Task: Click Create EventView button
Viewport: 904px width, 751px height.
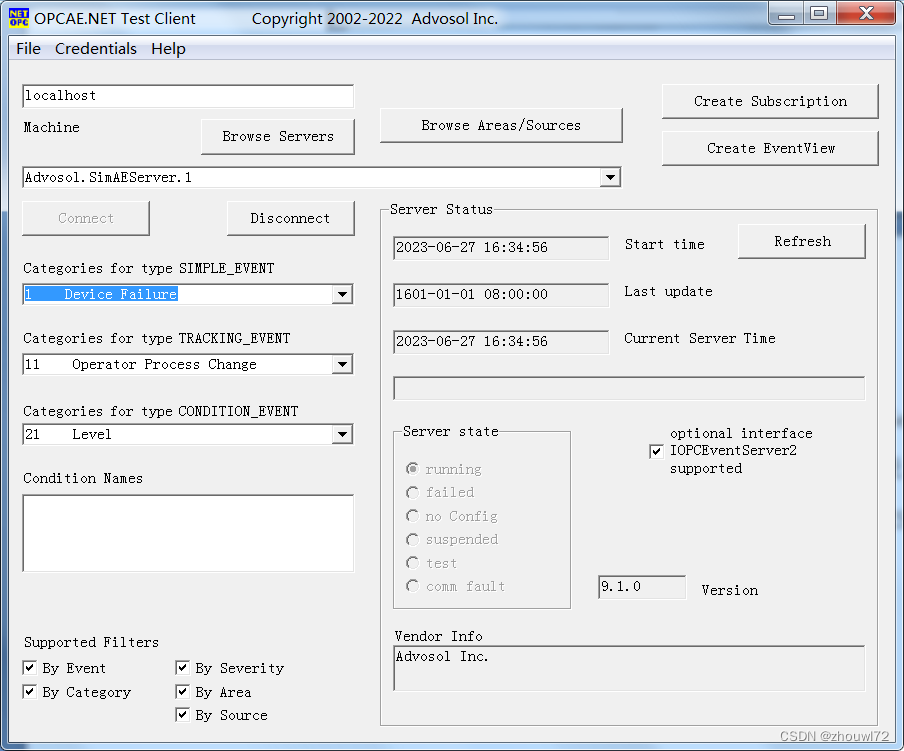Action: pos(770,148)
